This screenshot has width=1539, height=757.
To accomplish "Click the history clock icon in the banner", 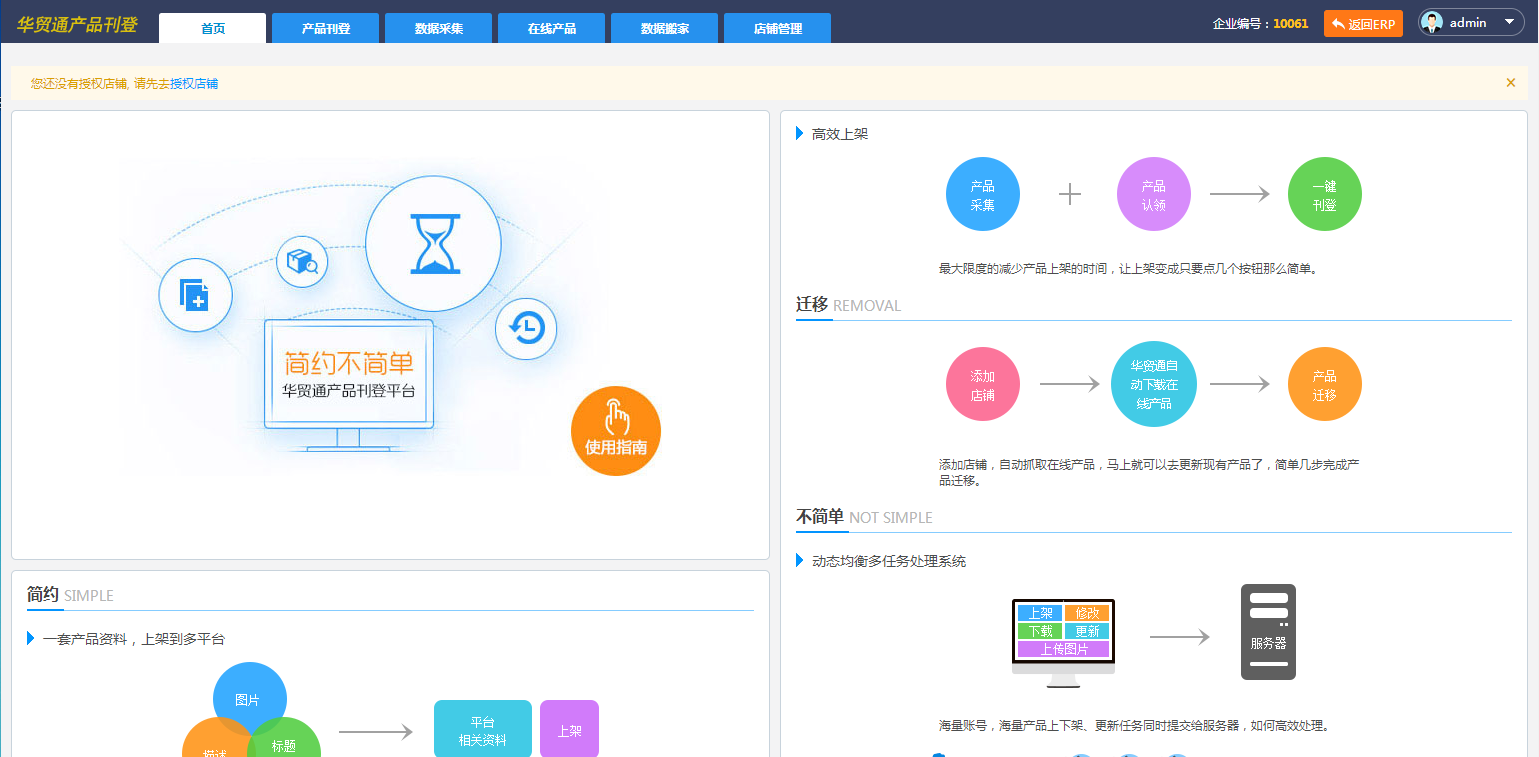I will 526,328.
